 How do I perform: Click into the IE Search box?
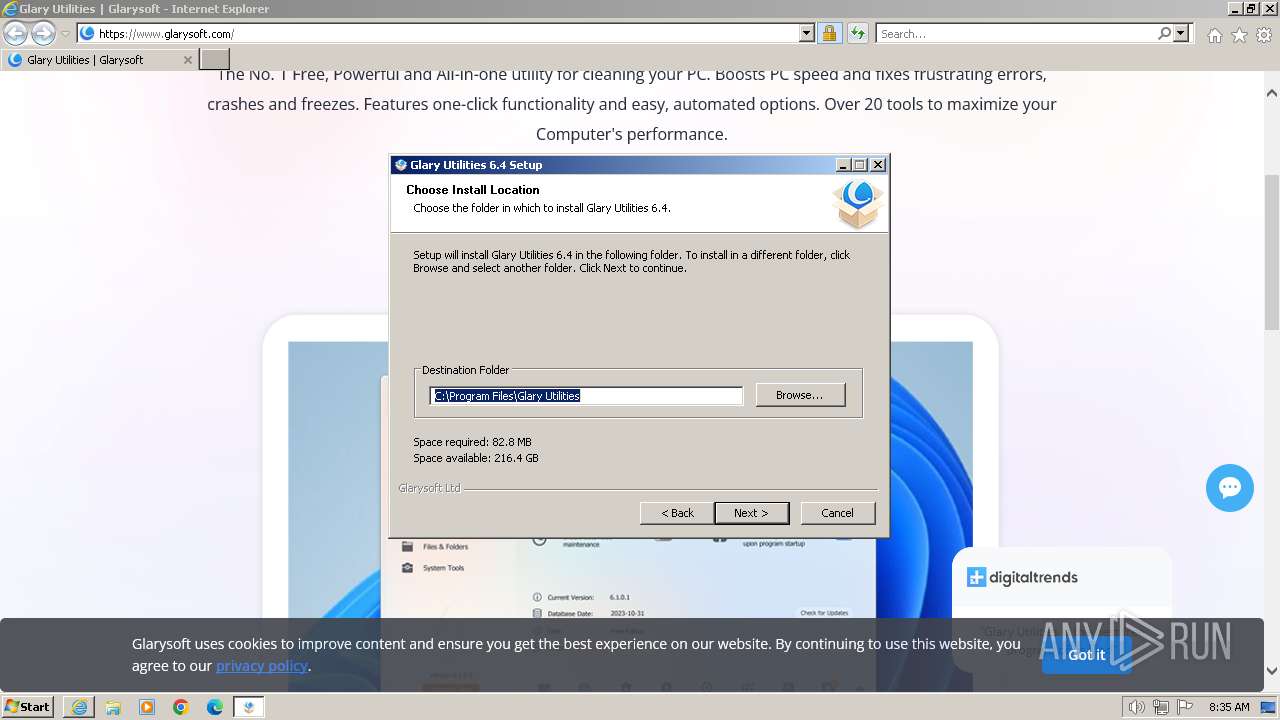(1015, 34)
